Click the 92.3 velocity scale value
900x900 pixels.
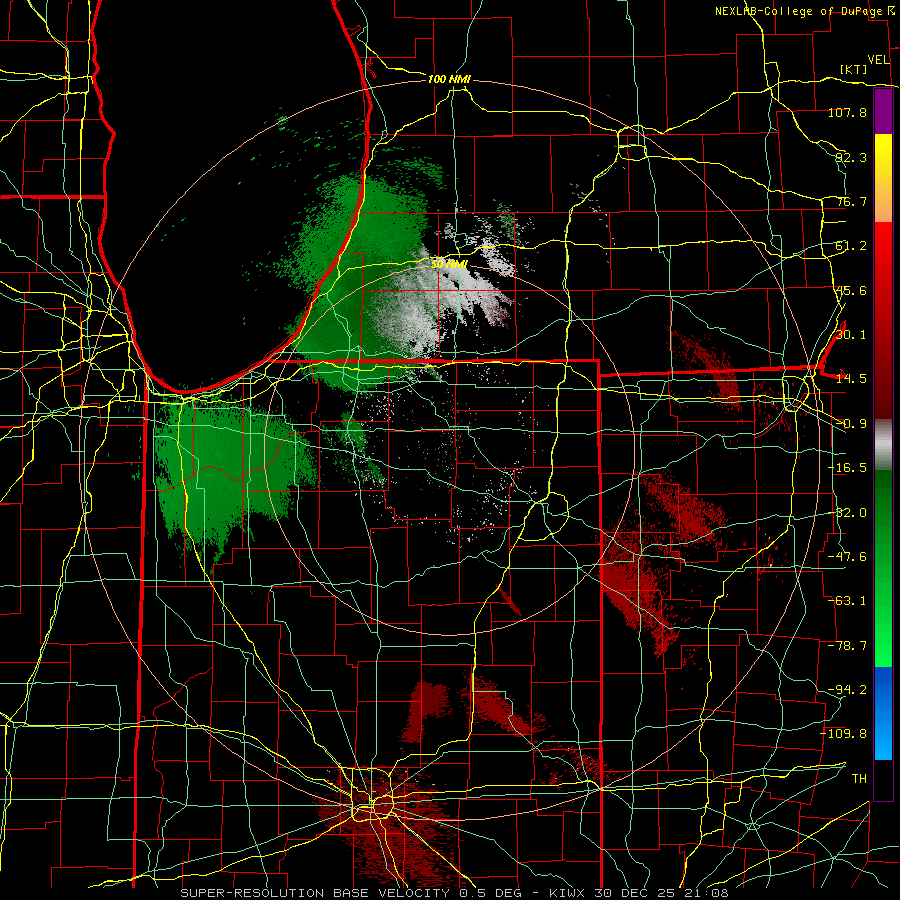pyautogui.click(x=851, y=157)
